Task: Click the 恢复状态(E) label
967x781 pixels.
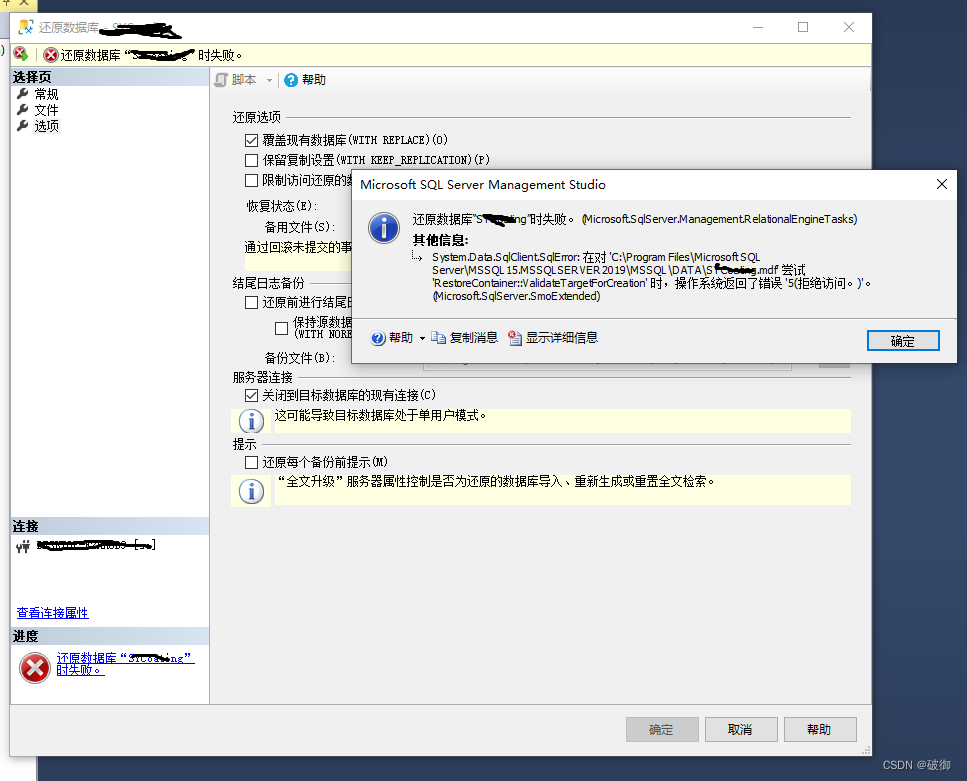Action: tap(282, 206)
